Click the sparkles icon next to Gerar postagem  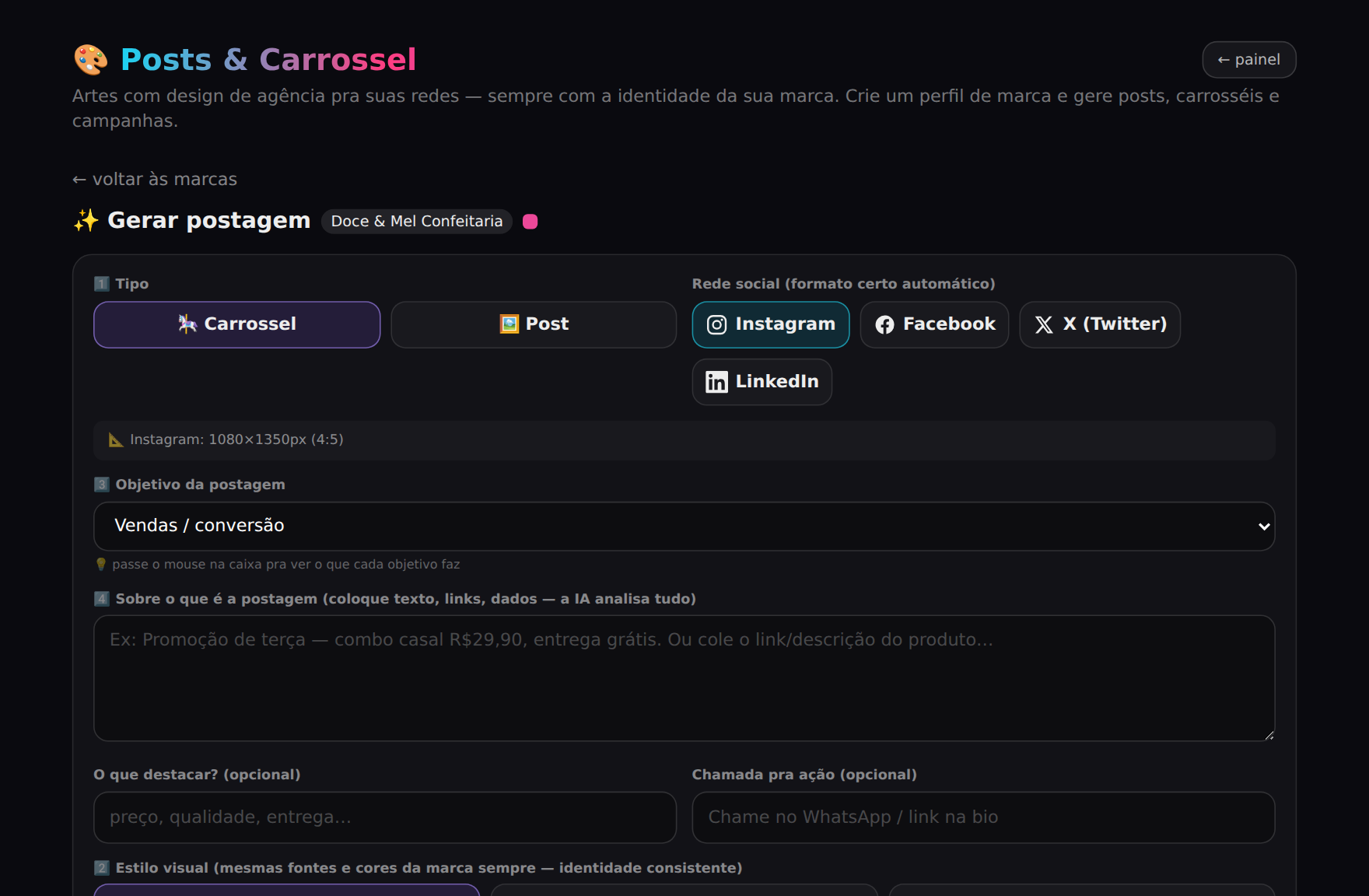pos(86,221)
